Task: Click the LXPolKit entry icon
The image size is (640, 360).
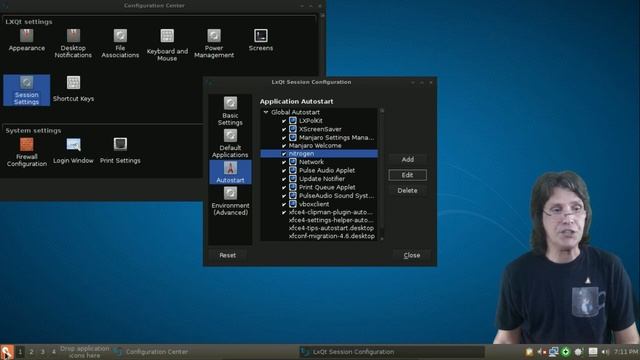Action: coord(293,120)
